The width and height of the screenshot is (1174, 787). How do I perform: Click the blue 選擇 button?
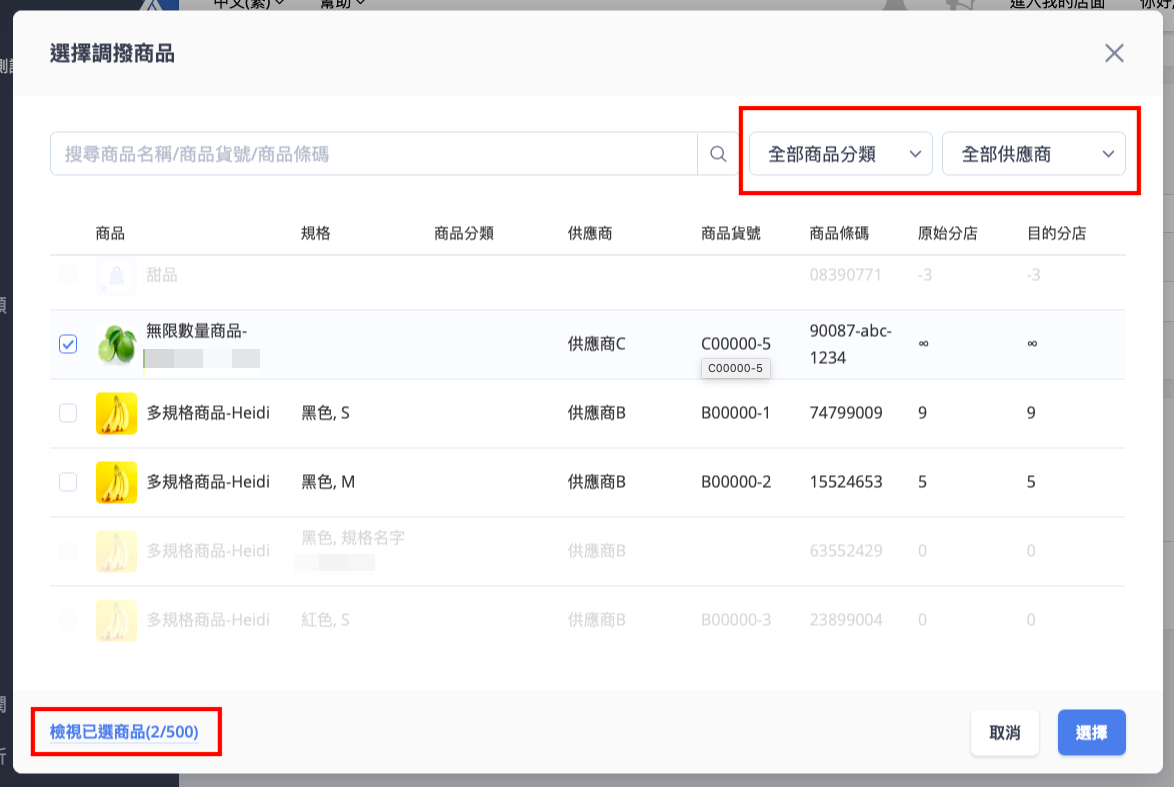[x=1092, y=732]
